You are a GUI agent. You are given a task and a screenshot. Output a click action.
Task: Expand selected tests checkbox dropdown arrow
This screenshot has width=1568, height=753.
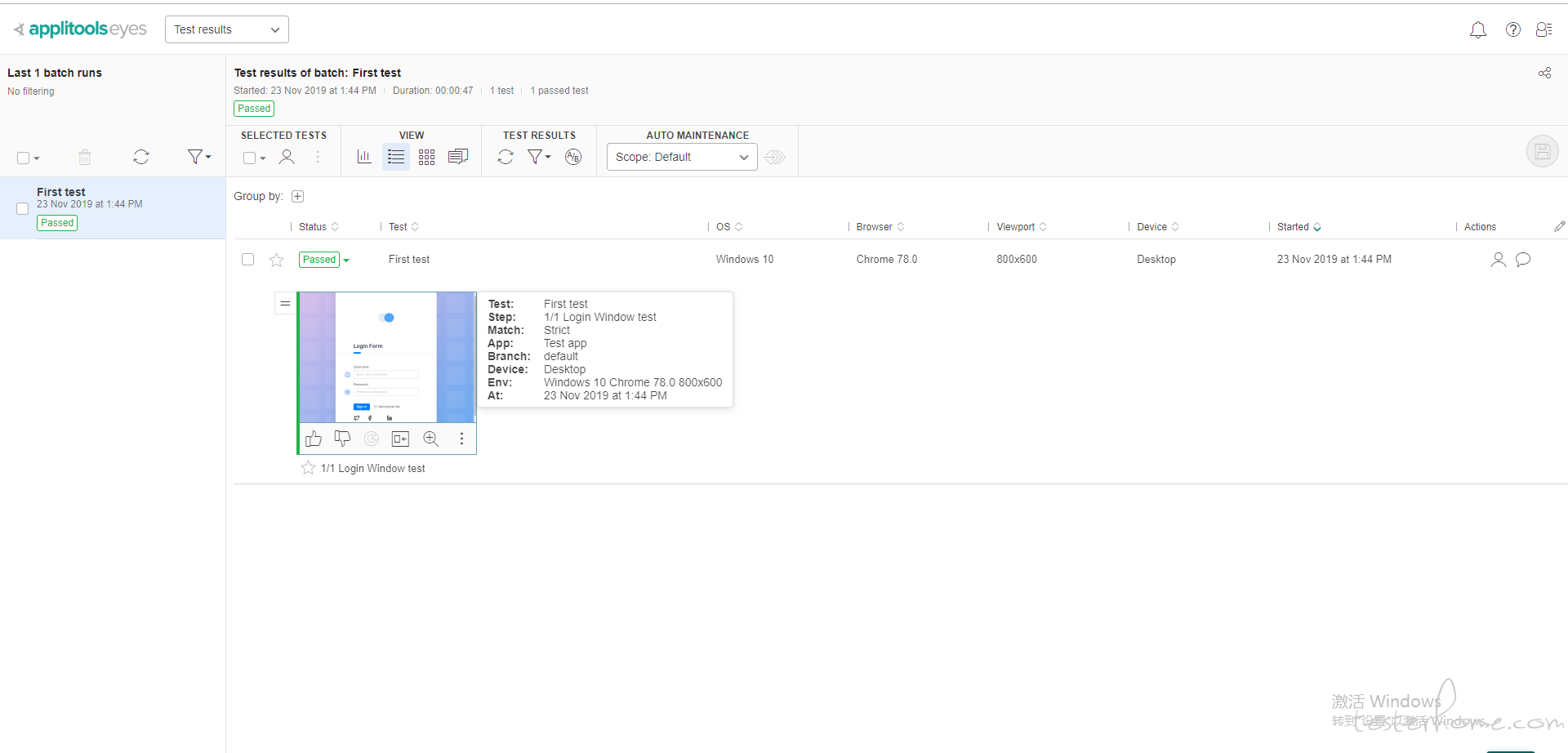tap(263, 158)
